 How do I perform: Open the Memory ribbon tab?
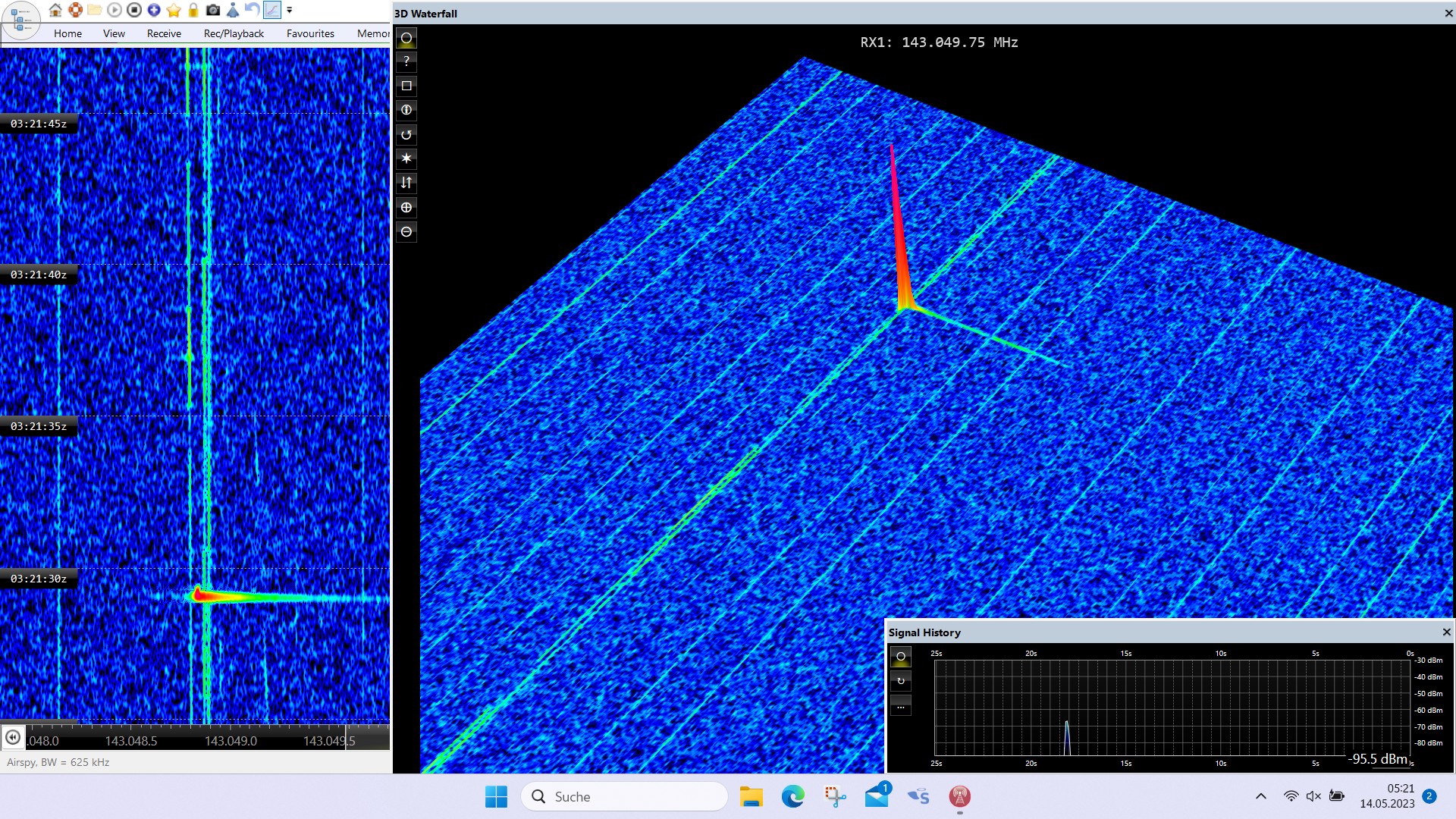(373, 33)
